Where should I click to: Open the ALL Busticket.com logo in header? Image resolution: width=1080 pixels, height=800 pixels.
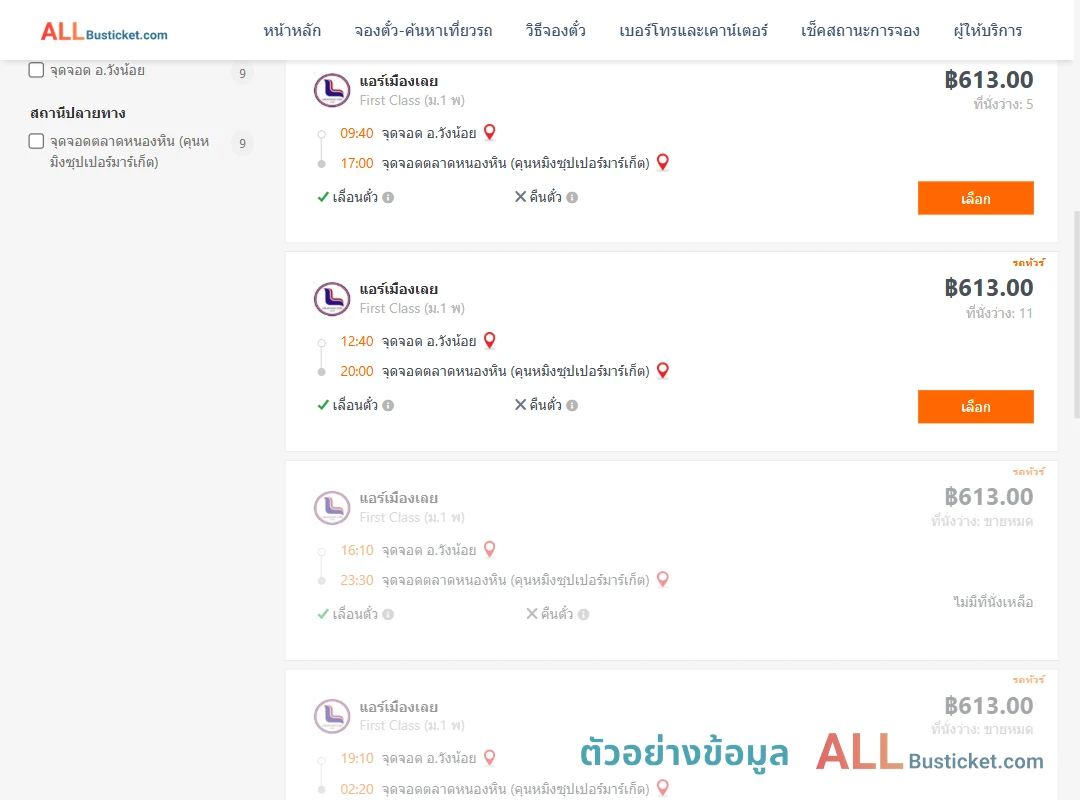[104, 32]
